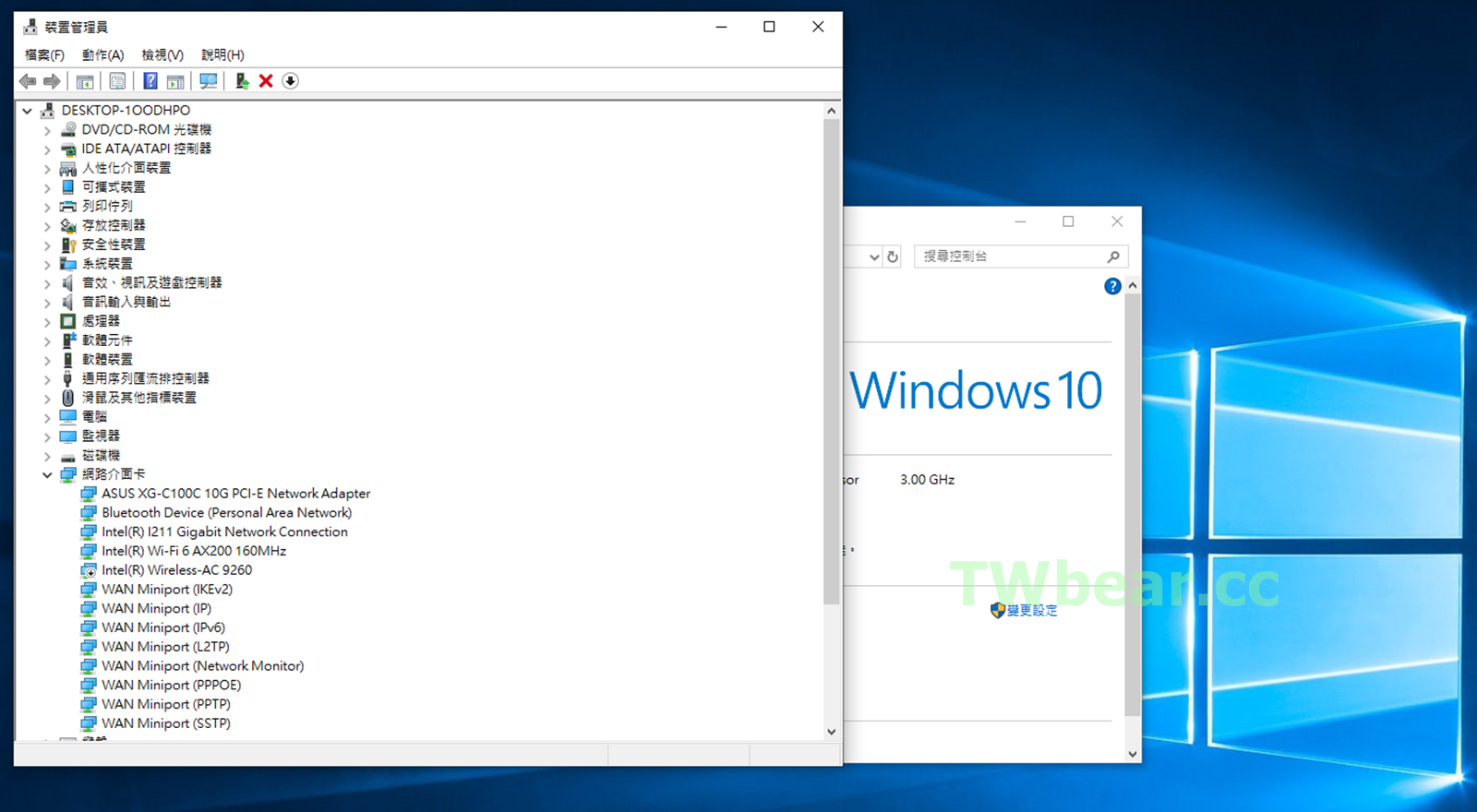Click the down-arrow disable device toolbar icon

click(290, 81)
